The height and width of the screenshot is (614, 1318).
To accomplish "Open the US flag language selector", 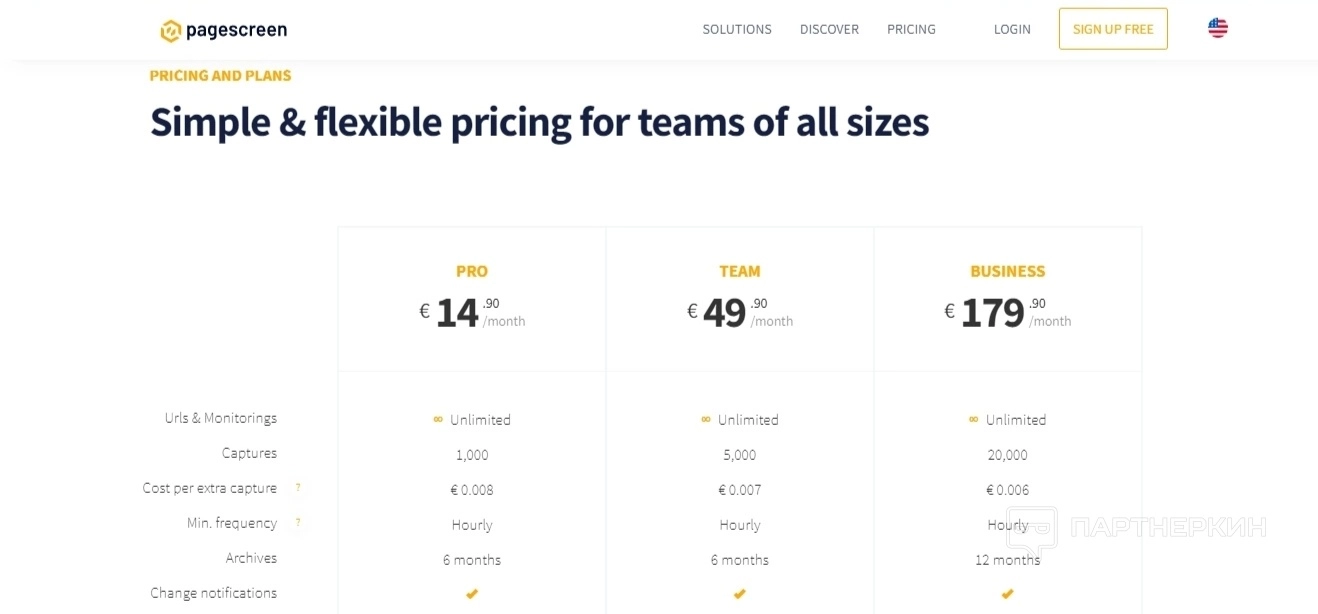I will pyautogui.click(x=1217, y=28).
